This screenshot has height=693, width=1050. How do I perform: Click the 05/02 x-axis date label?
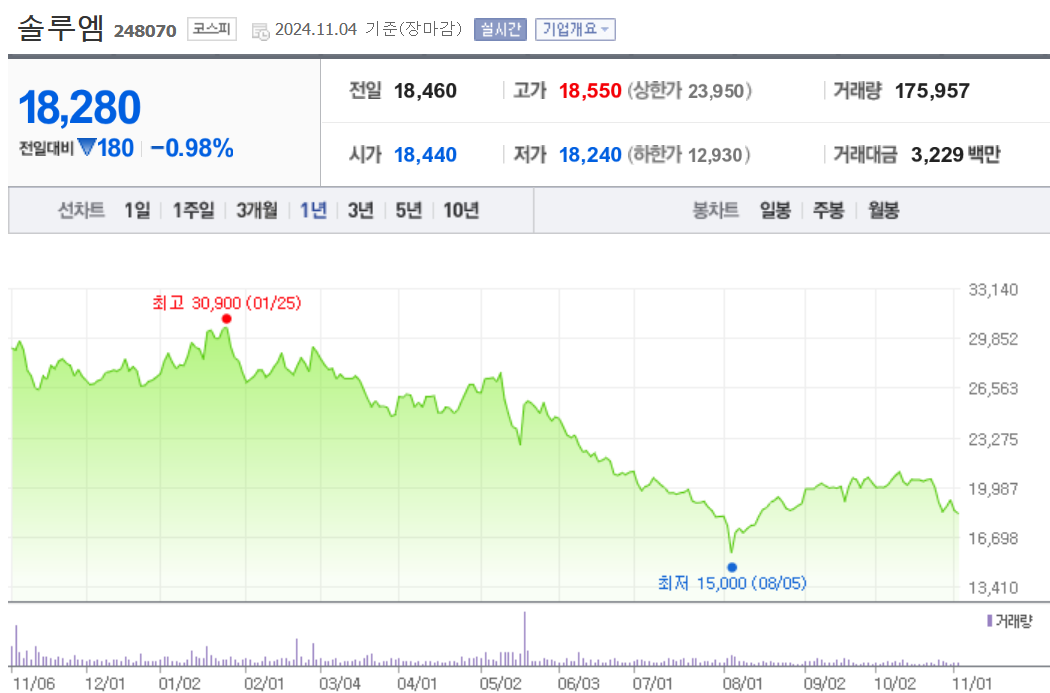(x=500, y=684)
